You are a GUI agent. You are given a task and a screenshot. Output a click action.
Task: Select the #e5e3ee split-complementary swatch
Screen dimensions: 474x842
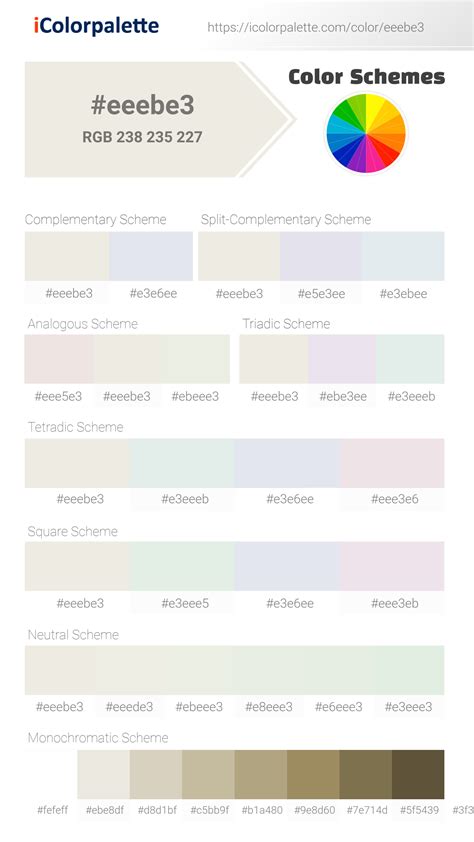(321, 256)
